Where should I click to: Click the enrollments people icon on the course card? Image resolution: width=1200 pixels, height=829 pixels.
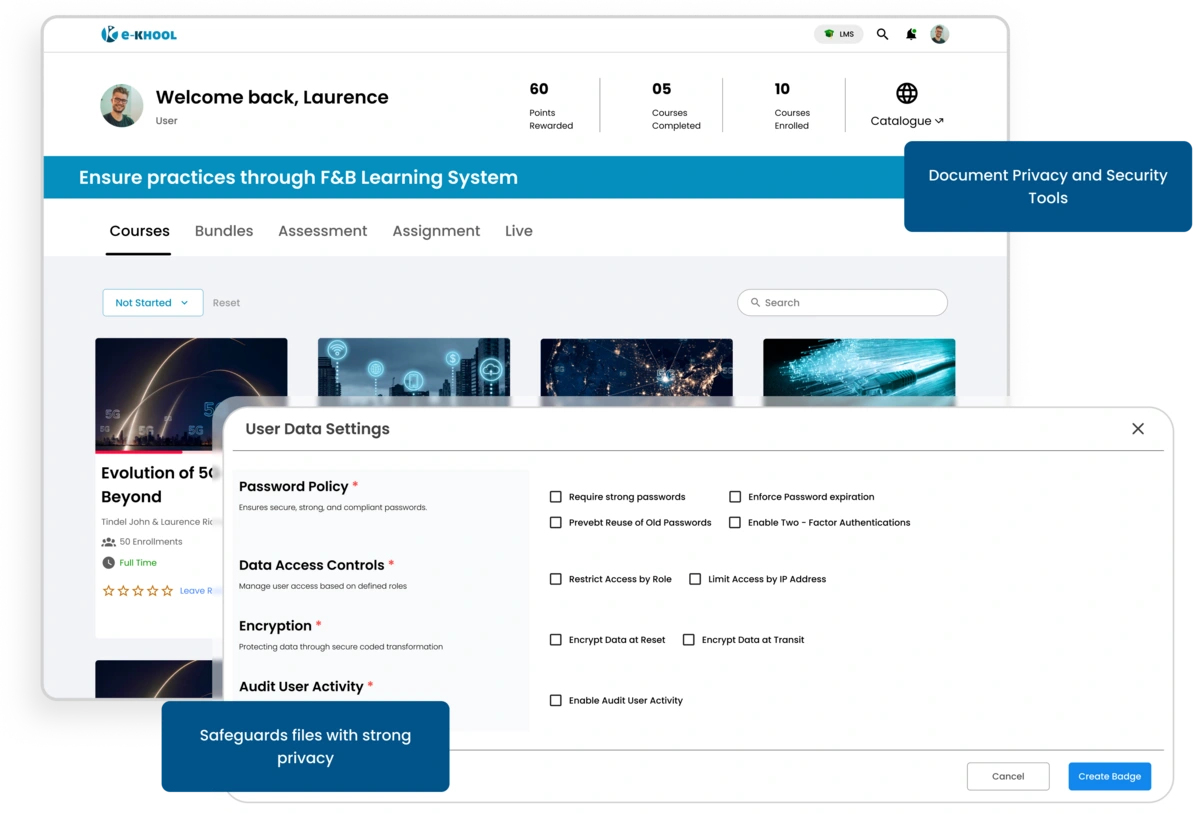pos(108,541)
